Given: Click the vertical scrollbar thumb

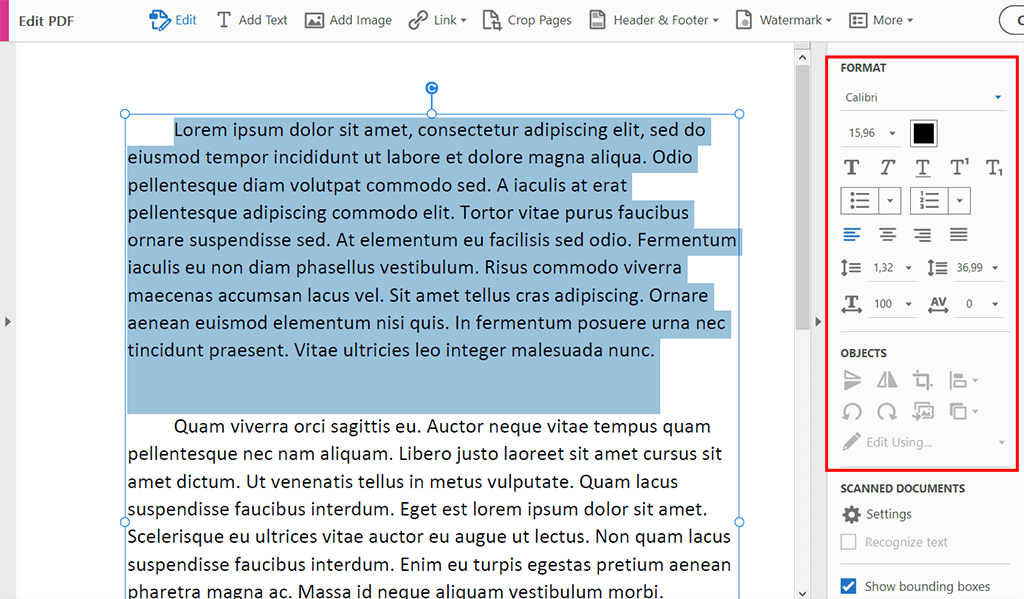Looking at the screenshot, I should pyautogui.click(x=803, y=197).
